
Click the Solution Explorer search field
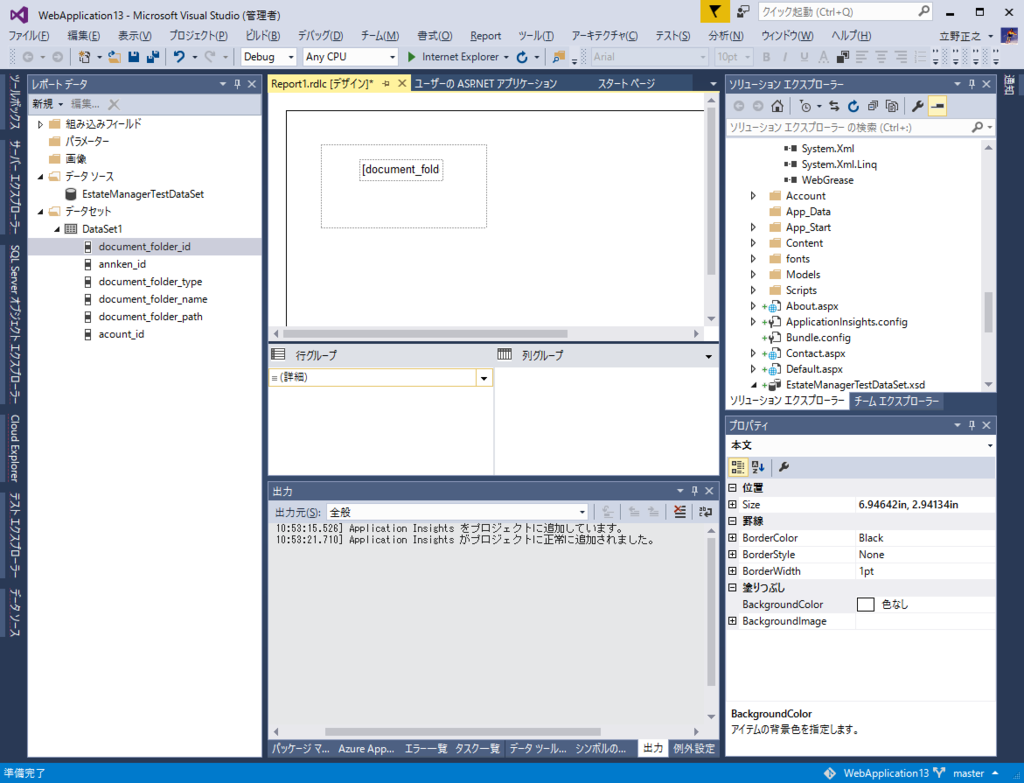[849, 127]
